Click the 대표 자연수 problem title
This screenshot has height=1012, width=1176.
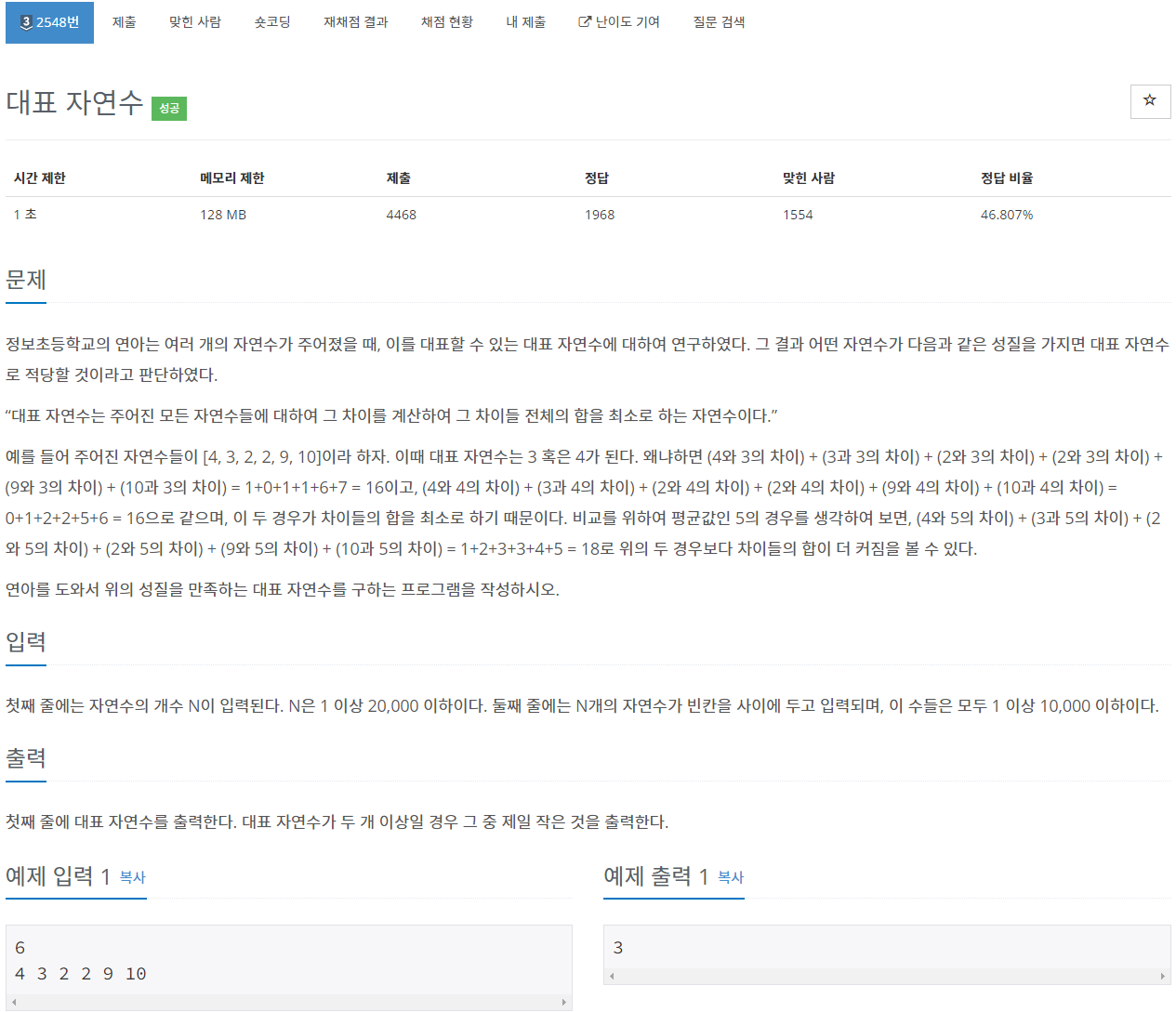74,102
